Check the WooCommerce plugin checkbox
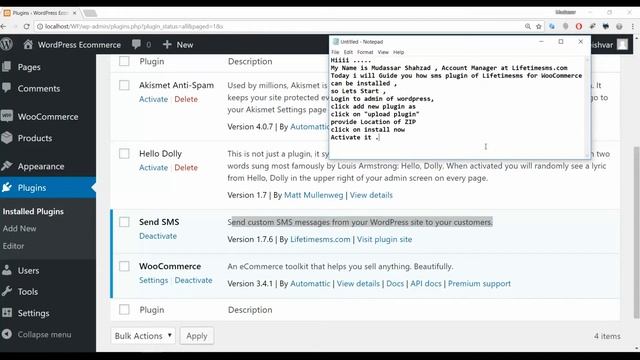The width and height of the screenshot is (640, 360). click(x=124, y=266)
